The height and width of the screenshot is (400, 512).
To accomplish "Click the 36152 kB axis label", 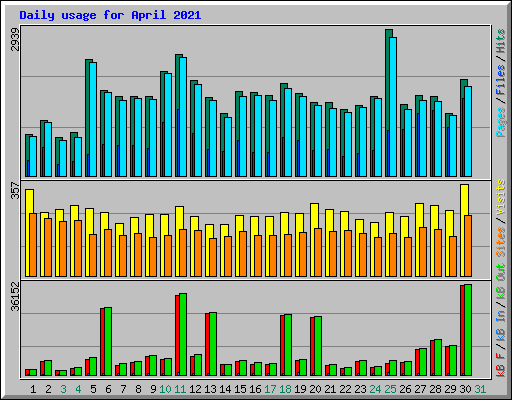I will coord(15,296).
